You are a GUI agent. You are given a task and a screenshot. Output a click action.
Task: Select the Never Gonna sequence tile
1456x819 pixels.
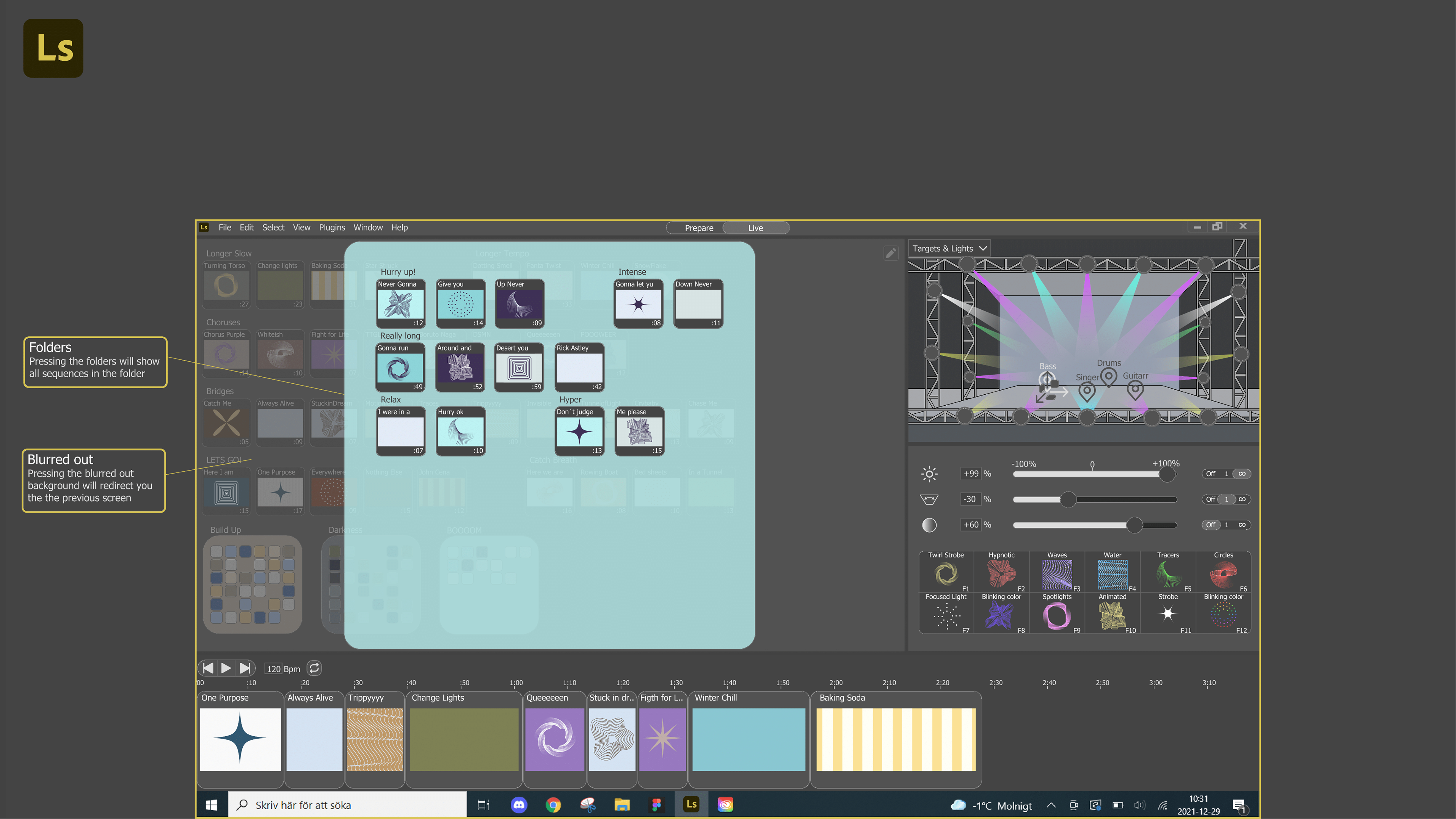(x=400, y=303)
